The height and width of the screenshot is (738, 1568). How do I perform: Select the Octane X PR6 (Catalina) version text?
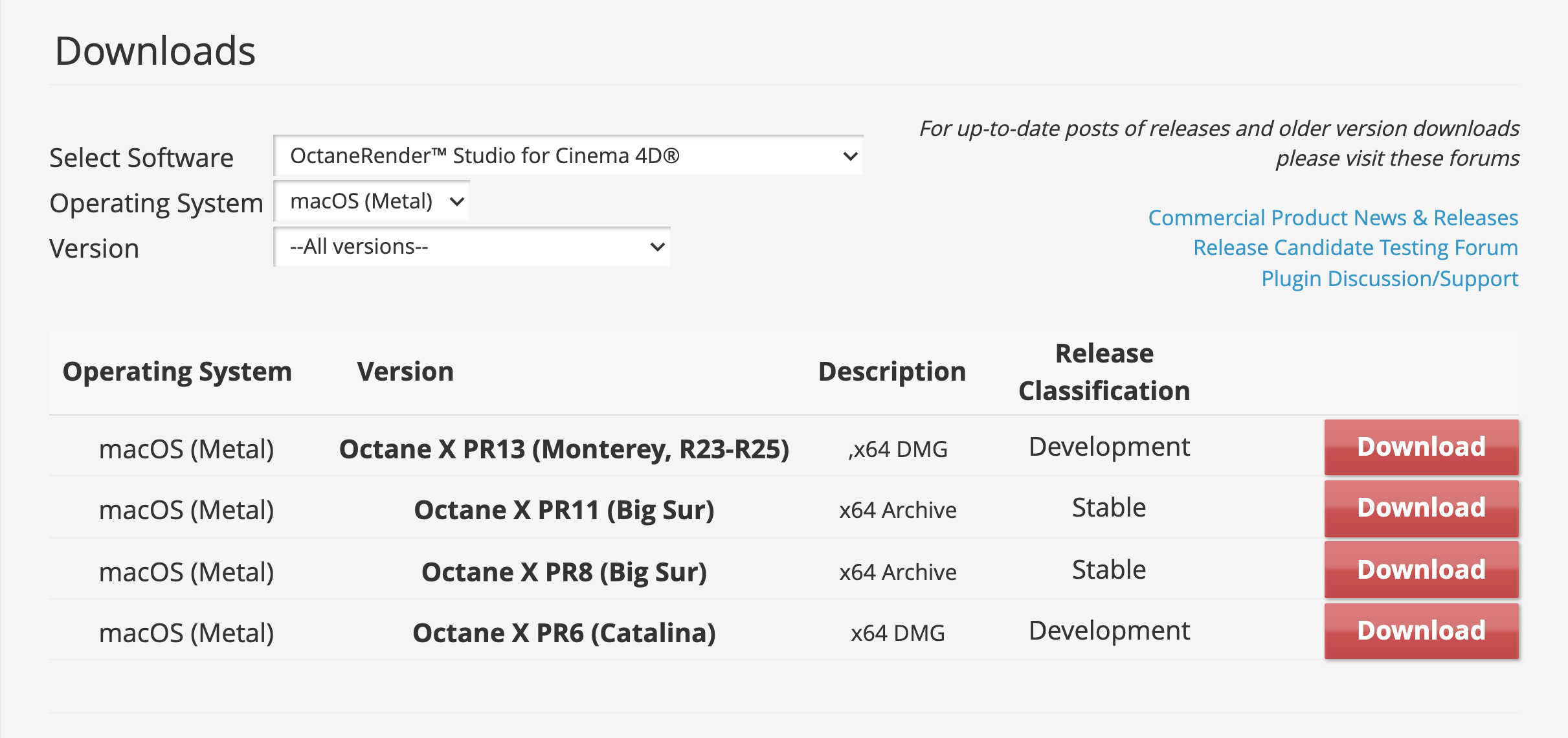(565, 633)
